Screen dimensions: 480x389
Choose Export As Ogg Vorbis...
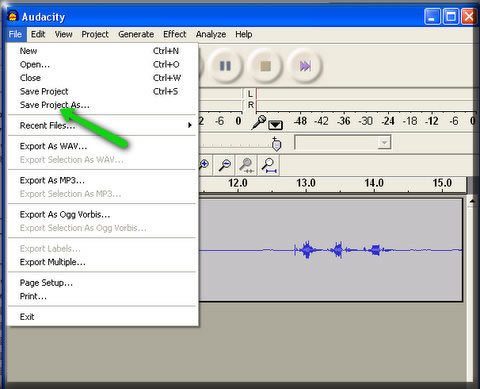tap(103, 214)
